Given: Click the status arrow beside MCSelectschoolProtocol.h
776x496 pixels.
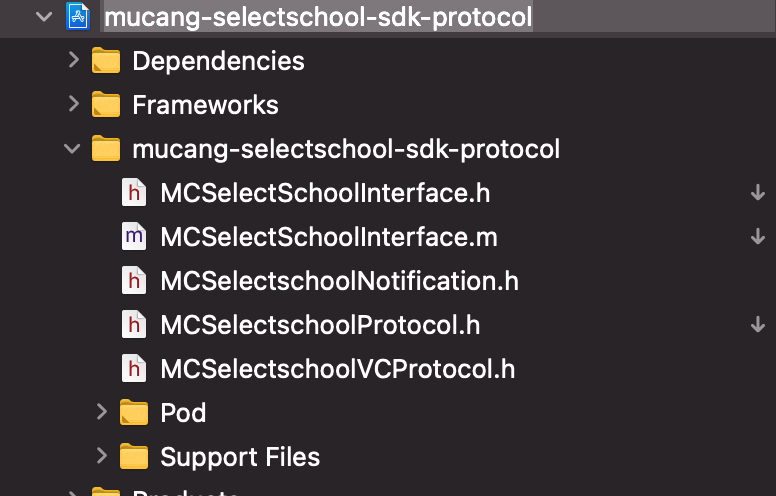Looking at the screenshot, I should pyautogui.click(x=758, y=325).
